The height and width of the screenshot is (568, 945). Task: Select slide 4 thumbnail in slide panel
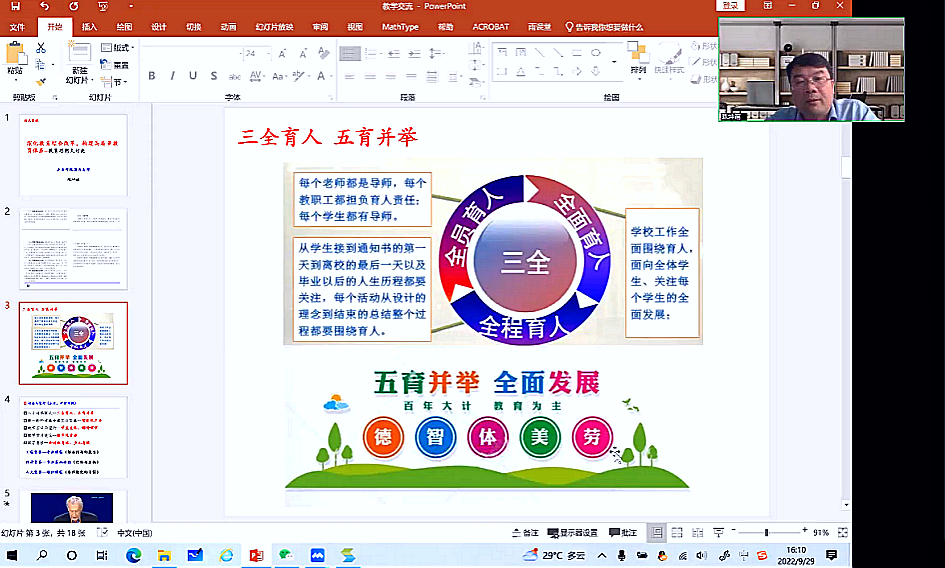coord(74,437)
